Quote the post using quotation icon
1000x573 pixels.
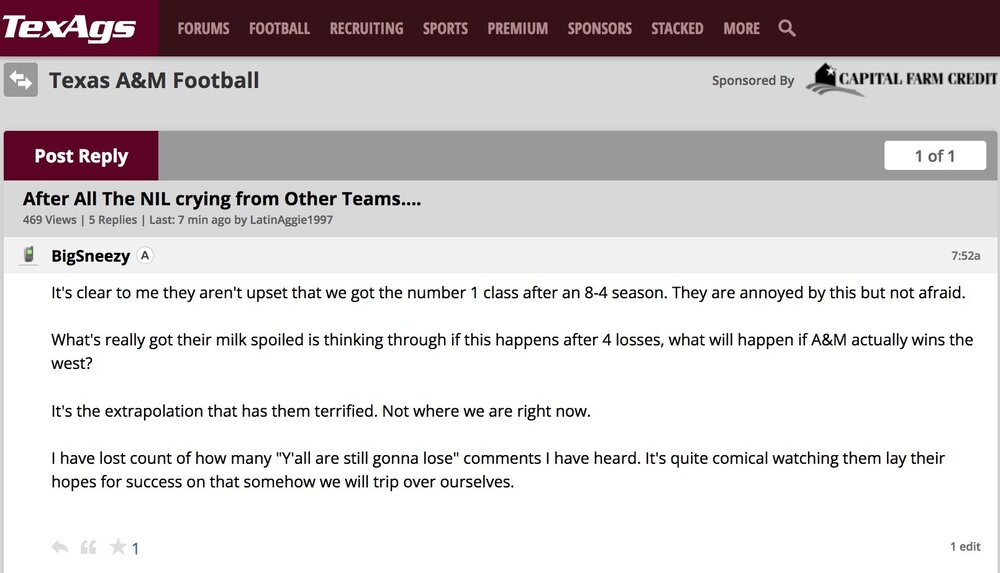tap(88, 547)
